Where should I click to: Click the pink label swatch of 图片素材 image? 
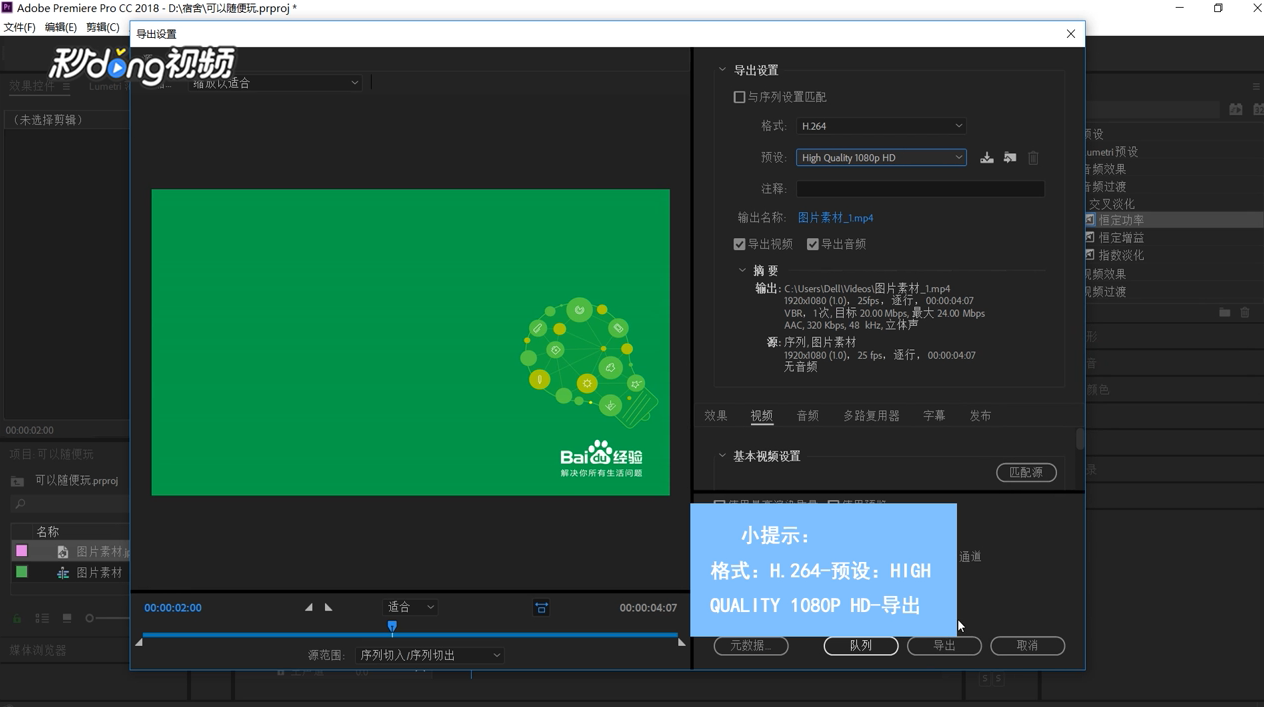pyautogui.click(x=21, y=551)
